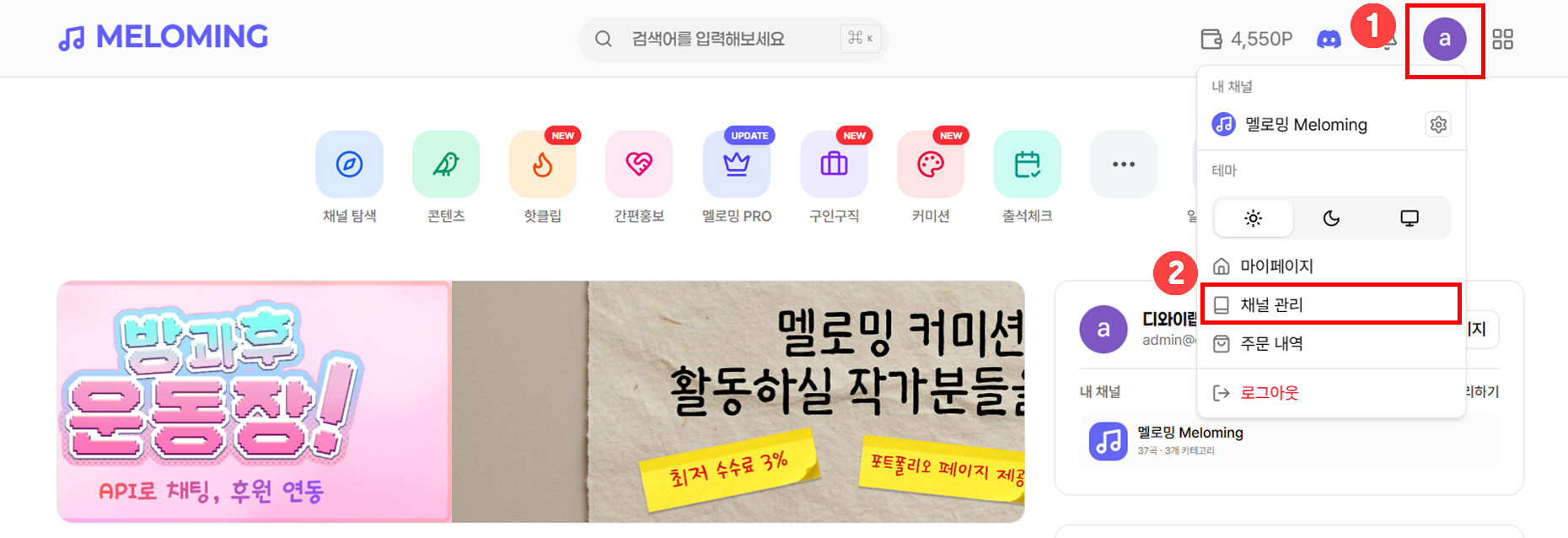Click the 로그아웃 link
This screenshot has height=538, width=1568.
(1269, 392)
